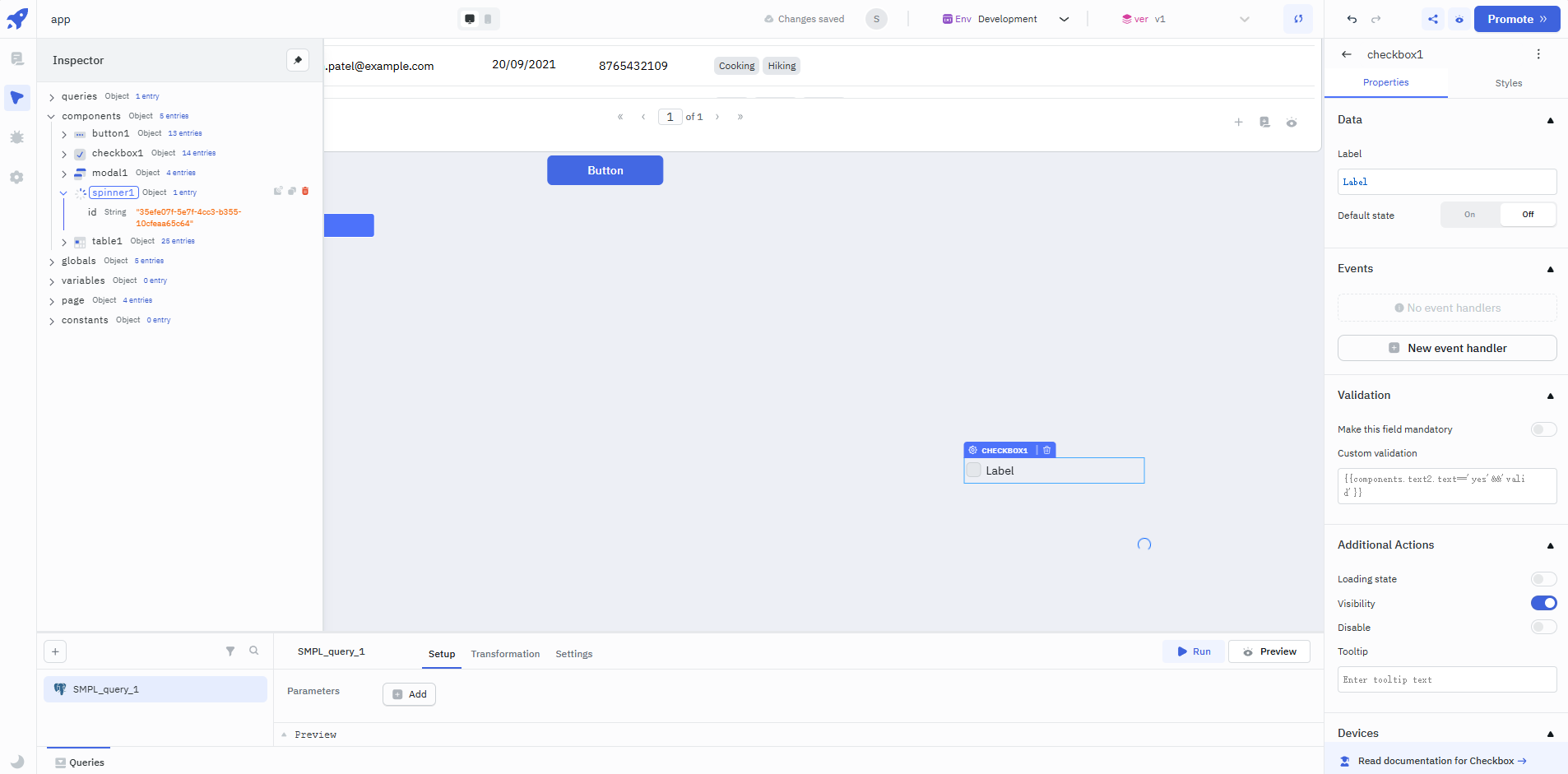Viewport: 1568px width, 774px height.
Task: Pin the Inspector panel
Action: tap(298, 60)
